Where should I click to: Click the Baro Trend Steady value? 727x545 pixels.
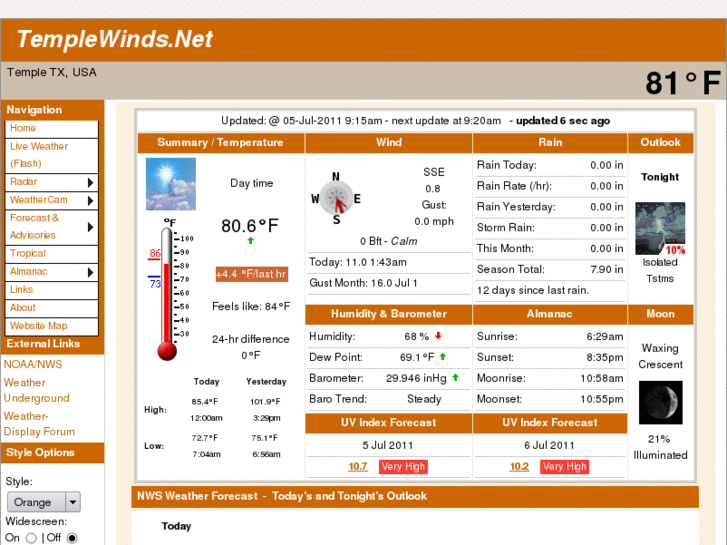424,399
